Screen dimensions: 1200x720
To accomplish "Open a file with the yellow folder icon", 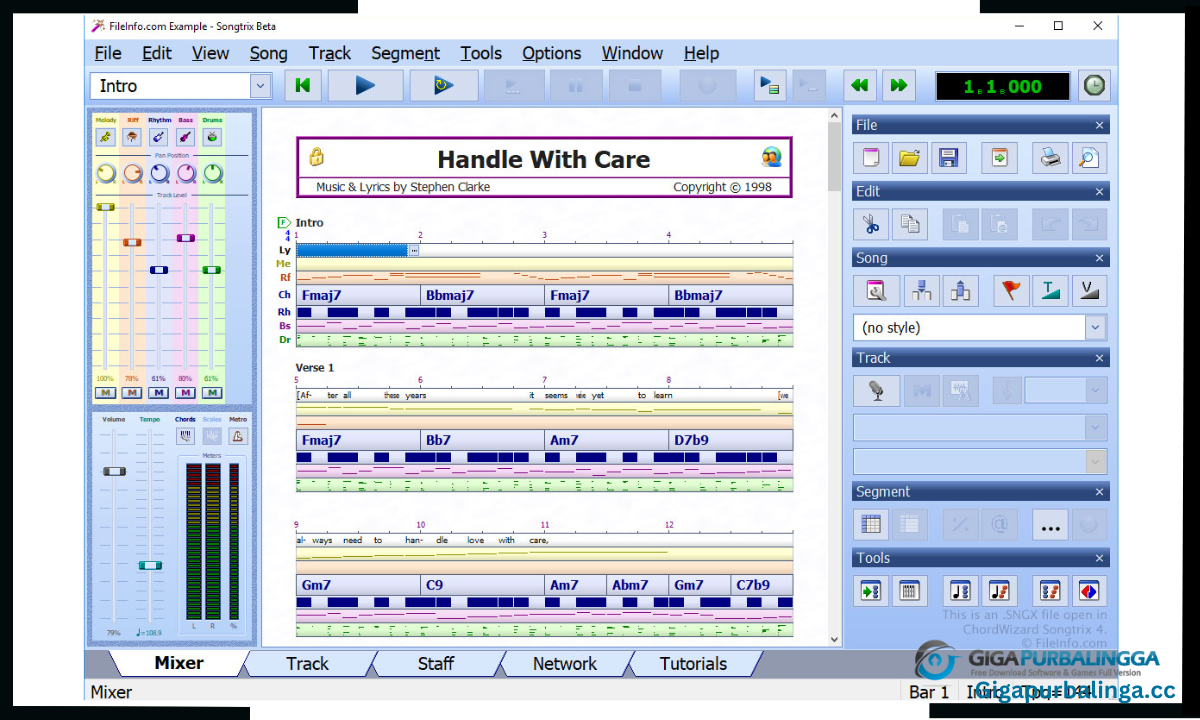I will (x=909, y=157).
